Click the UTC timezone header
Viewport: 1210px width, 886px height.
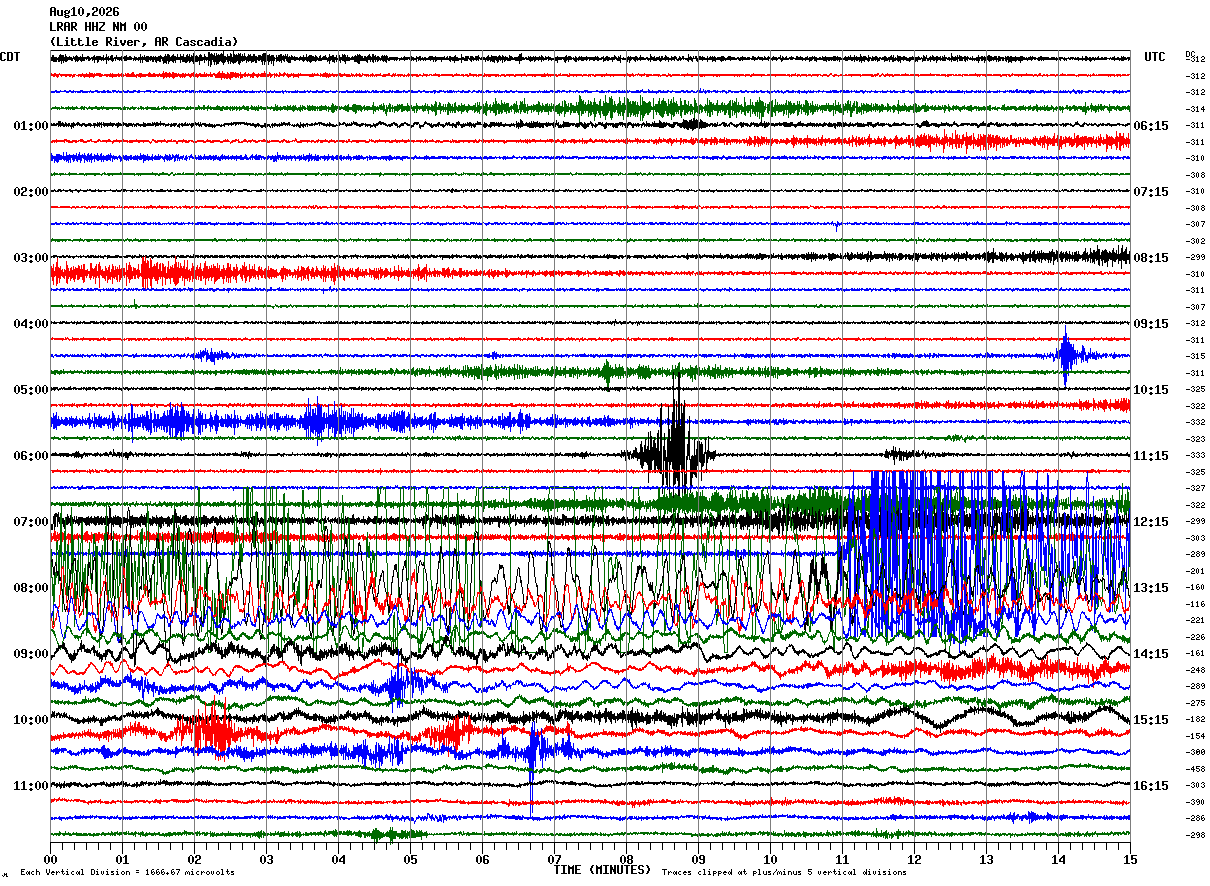click(1155, 57)
